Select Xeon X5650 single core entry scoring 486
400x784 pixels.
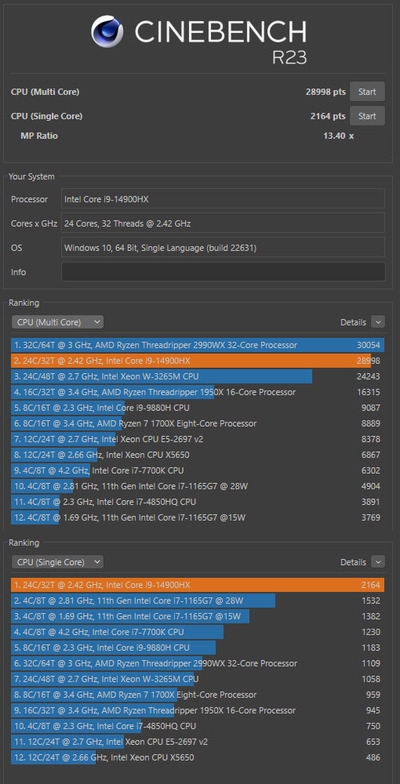pos(198,758)
